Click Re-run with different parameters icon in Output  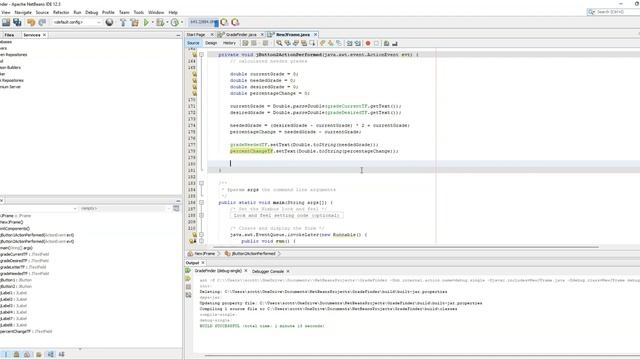188,279
